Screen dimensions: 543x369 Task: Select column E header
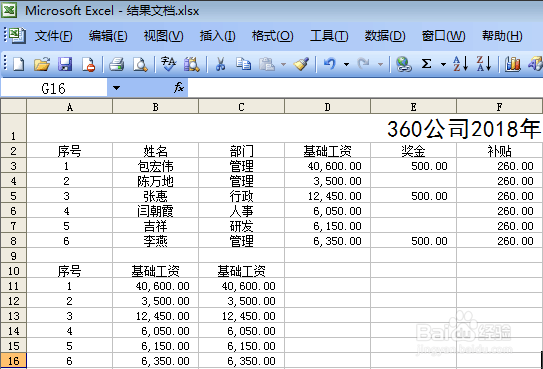point(413,107)
